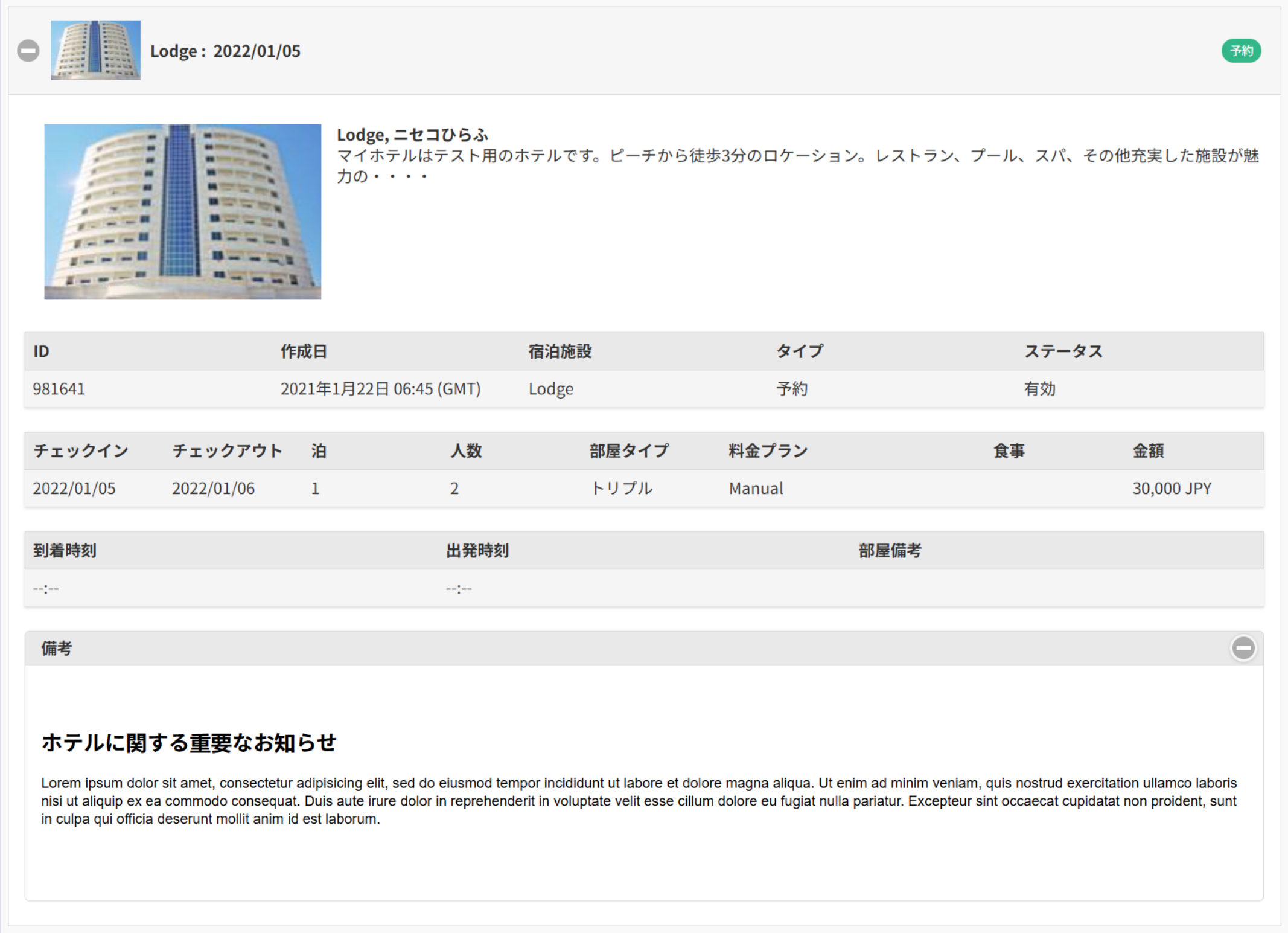Click room type トリプル
Image resolution: width=1288 pixels, height=933 pixels.
pyautogui.click(x=621, y=489)
